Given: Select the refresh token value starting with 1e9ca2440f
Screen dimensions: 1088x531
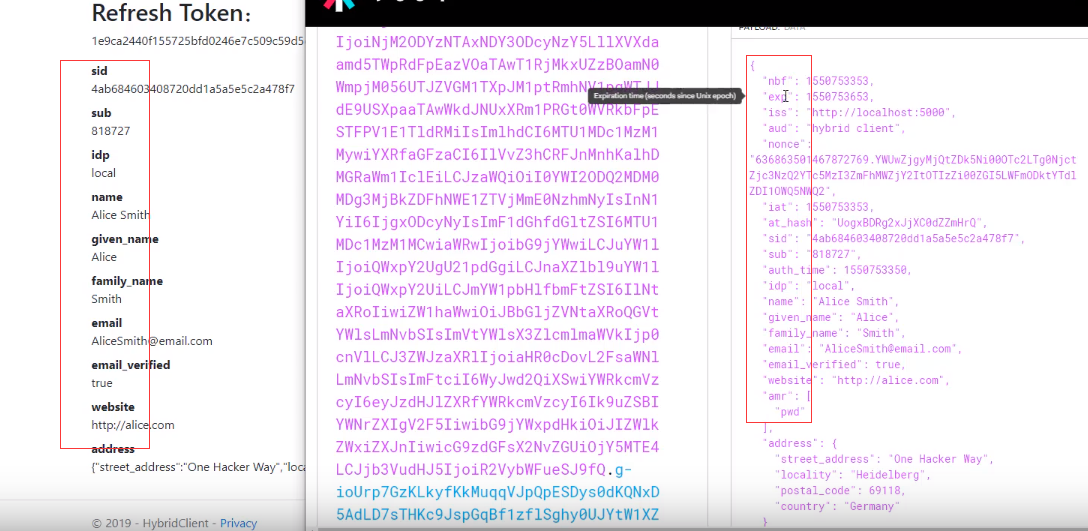Looking at the screenshot, I should click(198, 40).
